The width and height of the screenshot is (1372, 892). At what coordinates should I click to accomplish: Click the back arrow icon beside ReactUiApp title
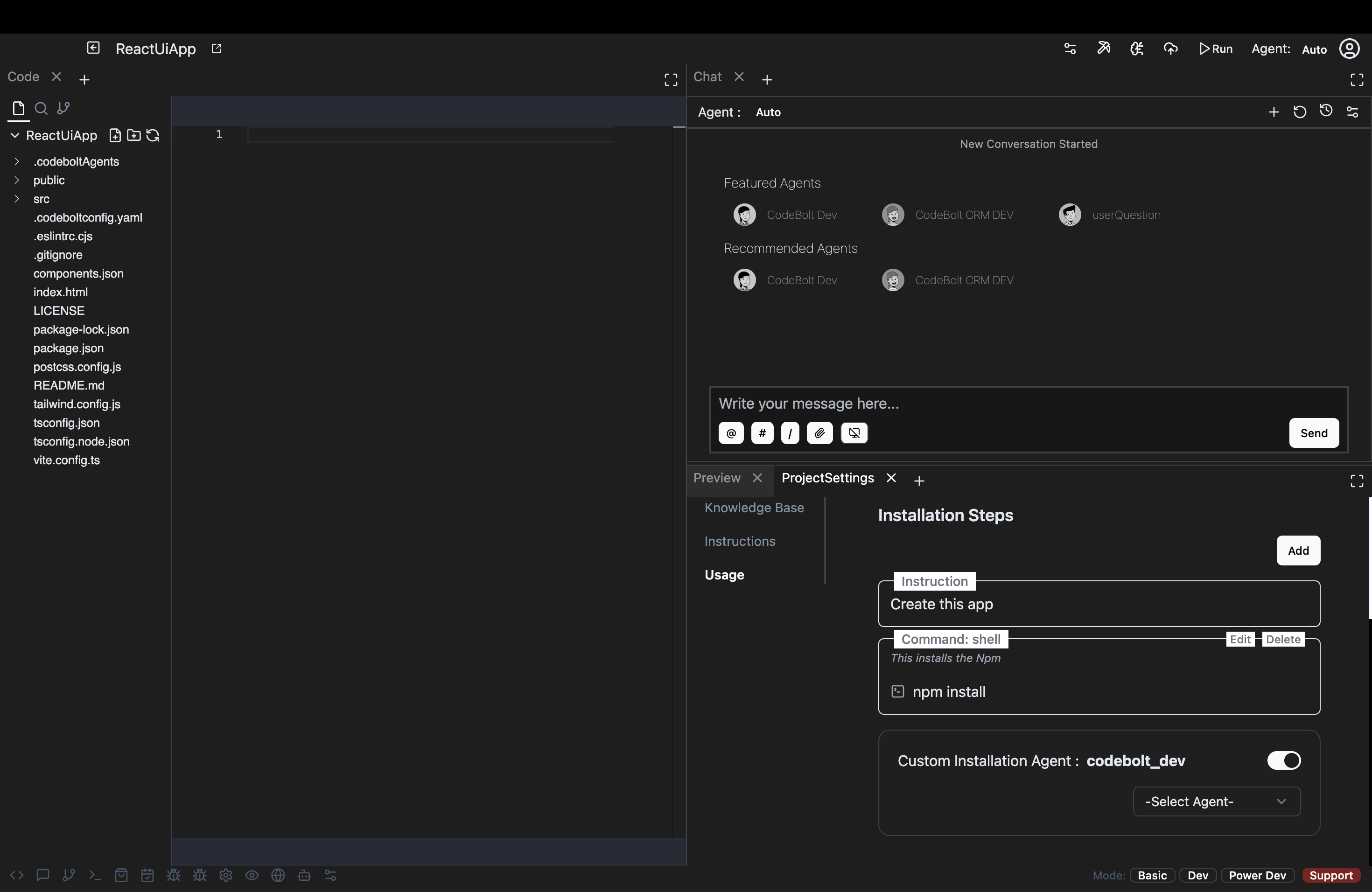tap(93, 48)
